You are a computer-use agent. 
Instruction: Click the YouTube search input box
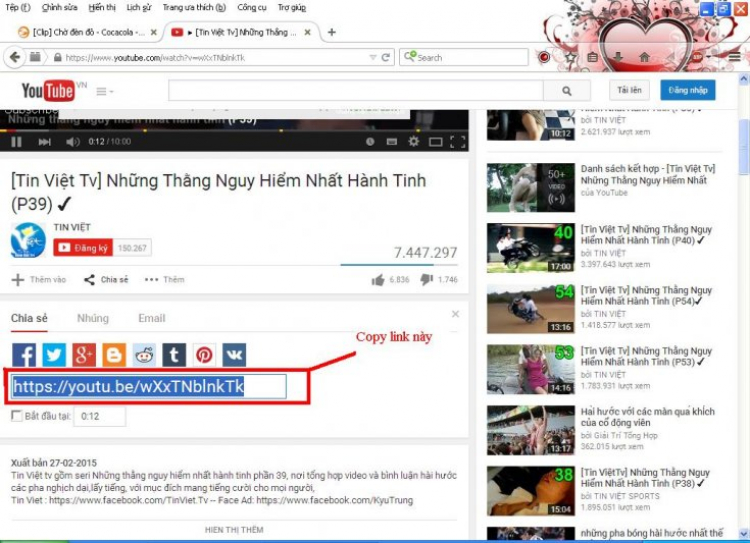point(356,90)
